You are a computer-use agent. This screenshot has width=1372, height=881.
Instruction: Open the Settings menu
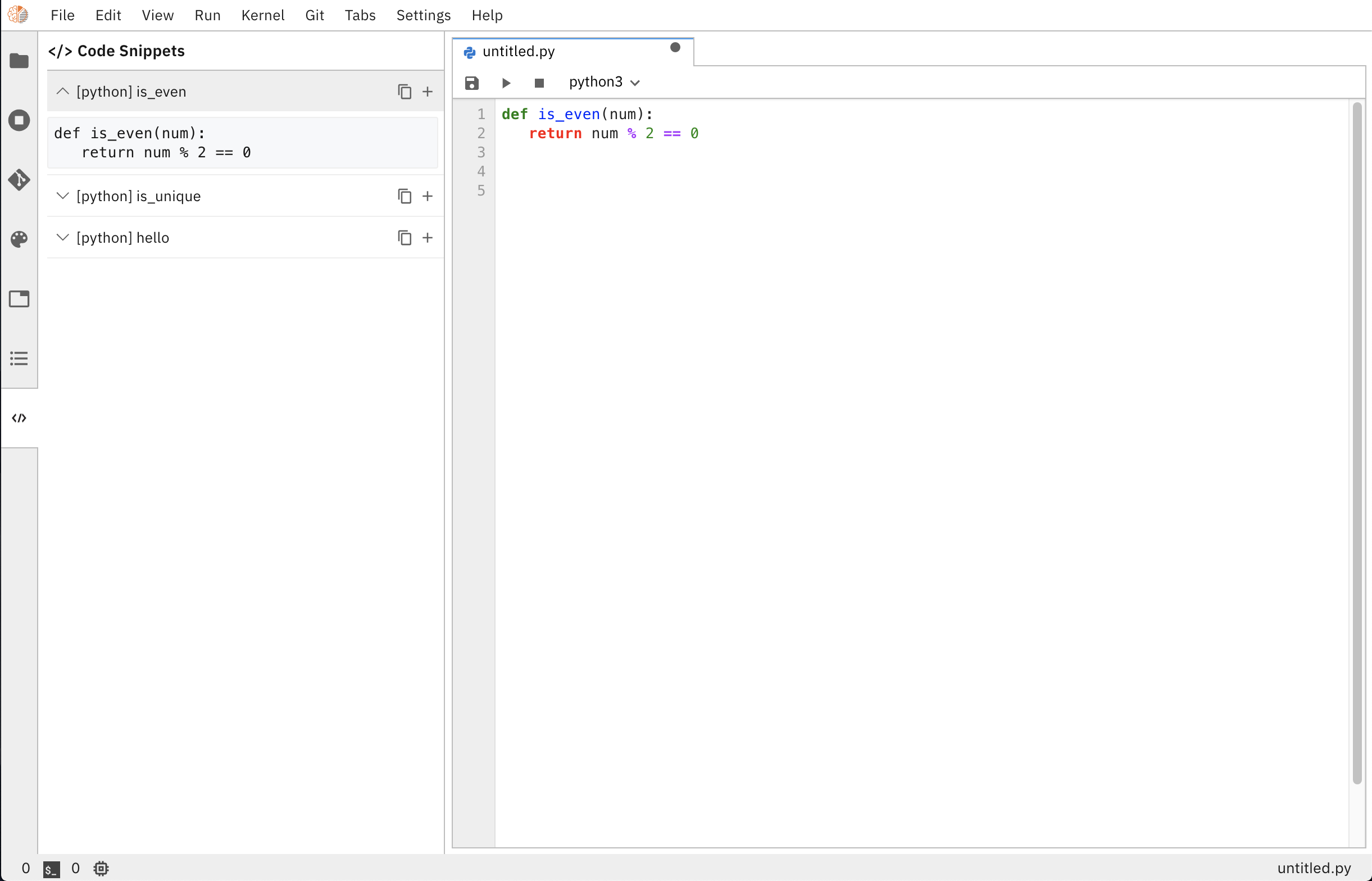(423, 15)
